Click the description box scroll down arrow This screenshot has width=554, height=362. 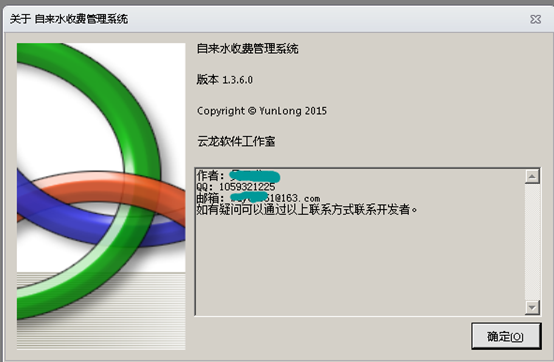[532, 307]
